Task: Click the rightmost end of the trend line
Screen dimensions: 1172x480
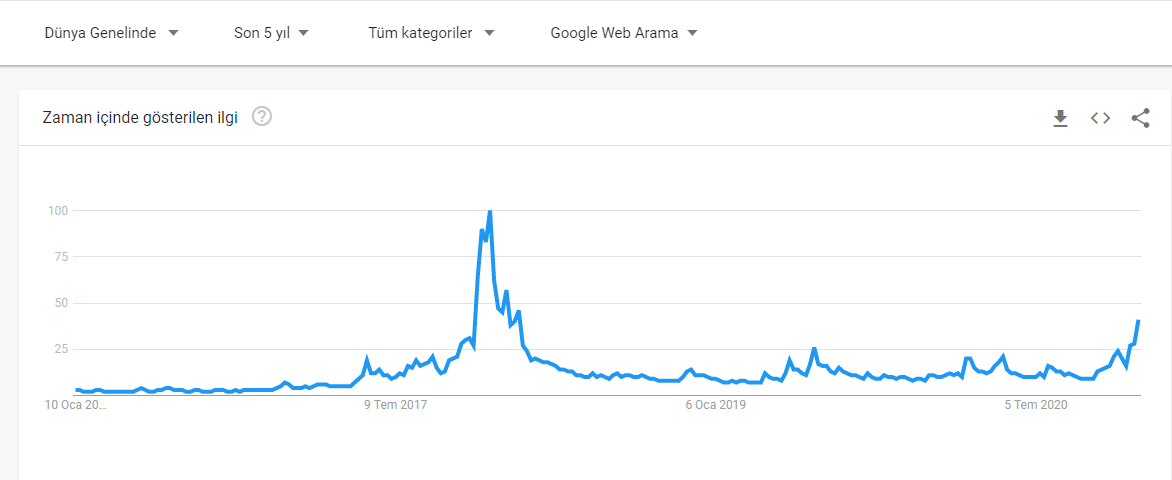Action: [x=1139, y=321]
